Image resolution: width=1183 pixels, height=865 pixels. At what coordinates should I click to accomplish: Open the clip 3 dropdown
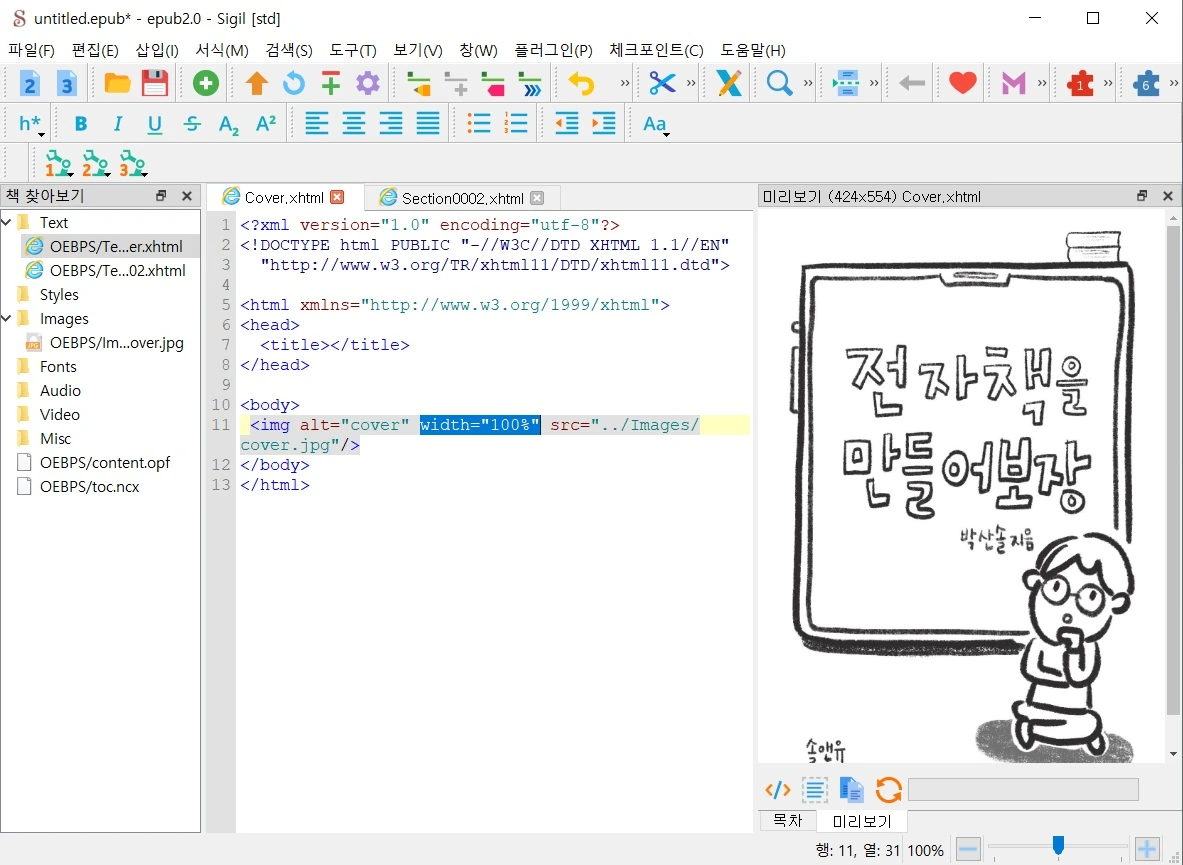tap(133, 163)
